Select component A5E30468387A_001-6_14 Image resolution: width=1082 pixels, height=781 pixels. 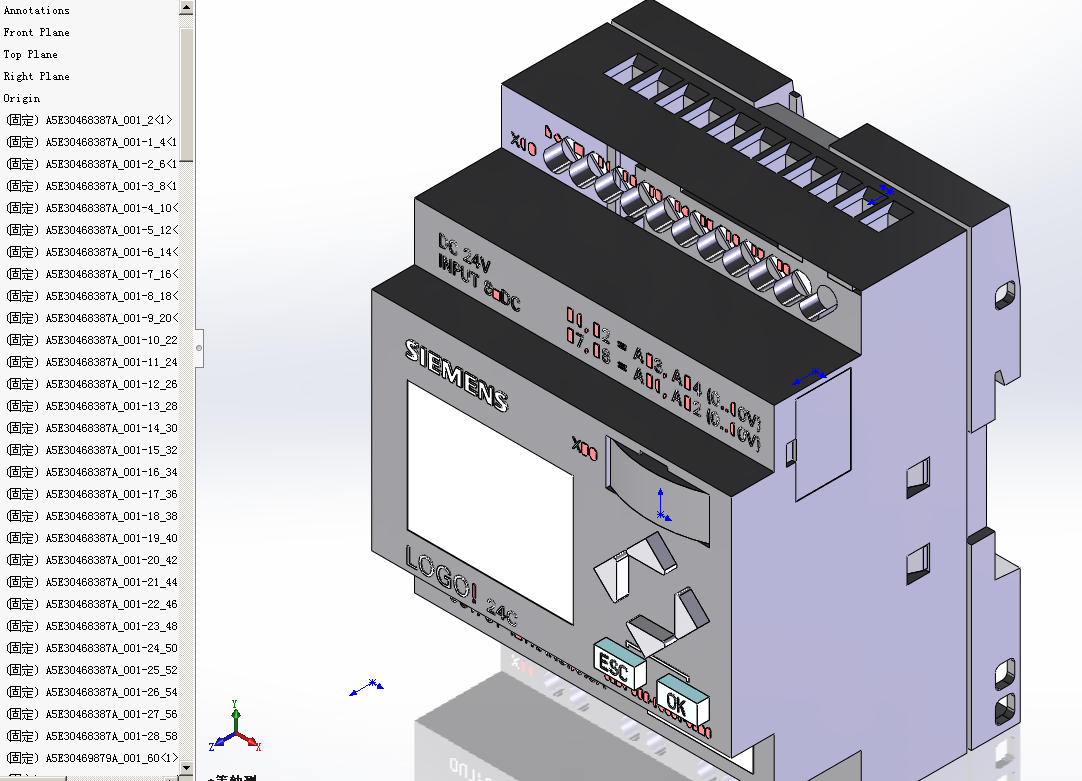coord(91,253)
